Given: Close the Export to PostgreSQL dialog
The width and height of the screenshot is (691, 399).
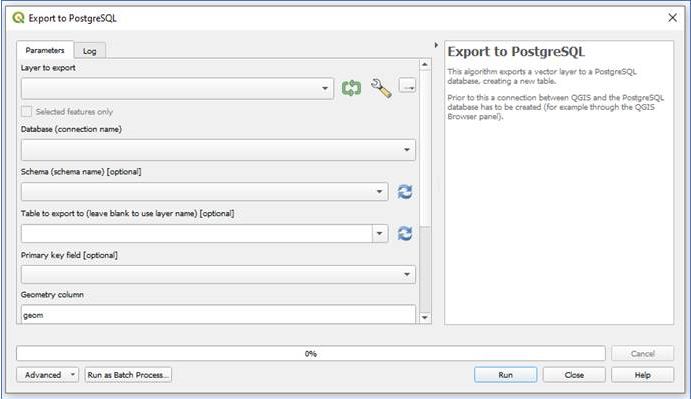Looking at the screenshot, I should [x=672, y=18].
